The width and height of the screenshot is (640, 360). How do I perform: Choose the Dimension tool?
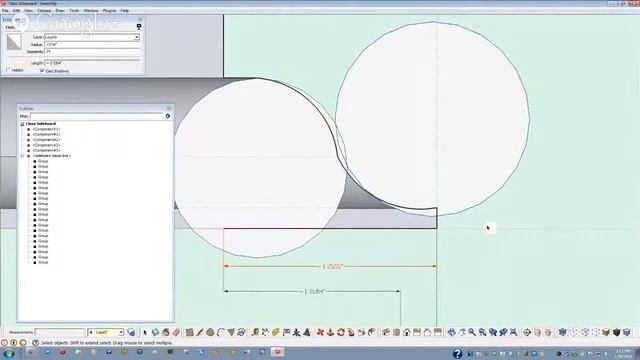[x=265, y=333]
